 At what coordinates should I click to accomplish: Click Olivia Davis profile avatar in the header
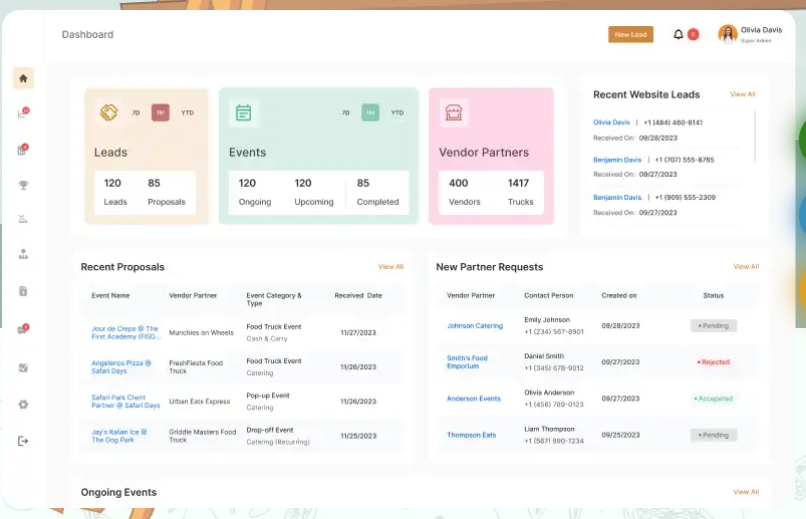pyautogui.click(x=727, y=34)
